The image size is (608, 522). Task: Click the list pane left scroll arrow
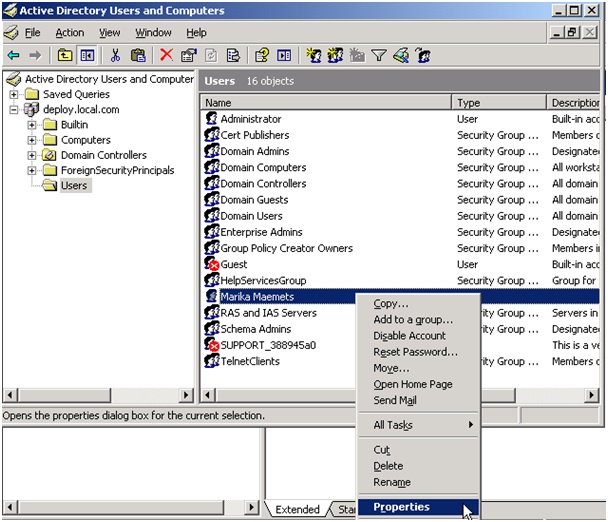pyautogui.click(x=207, y=395)
